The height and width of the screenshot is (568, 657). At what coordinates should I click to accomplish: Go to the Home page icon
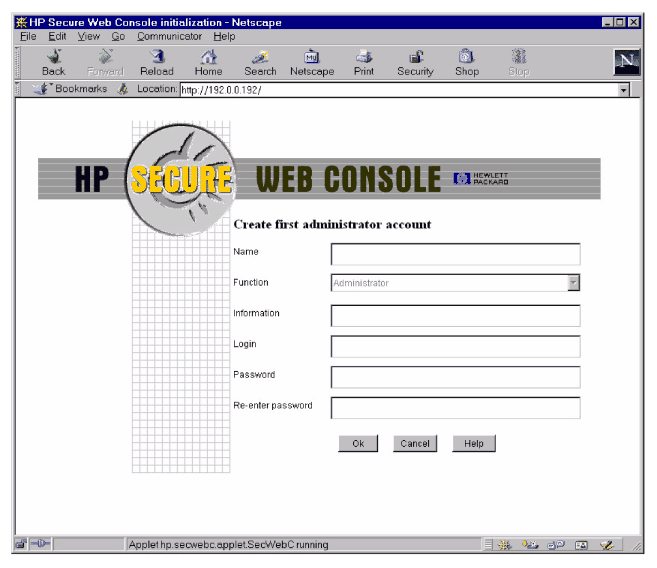pos(209,56)
